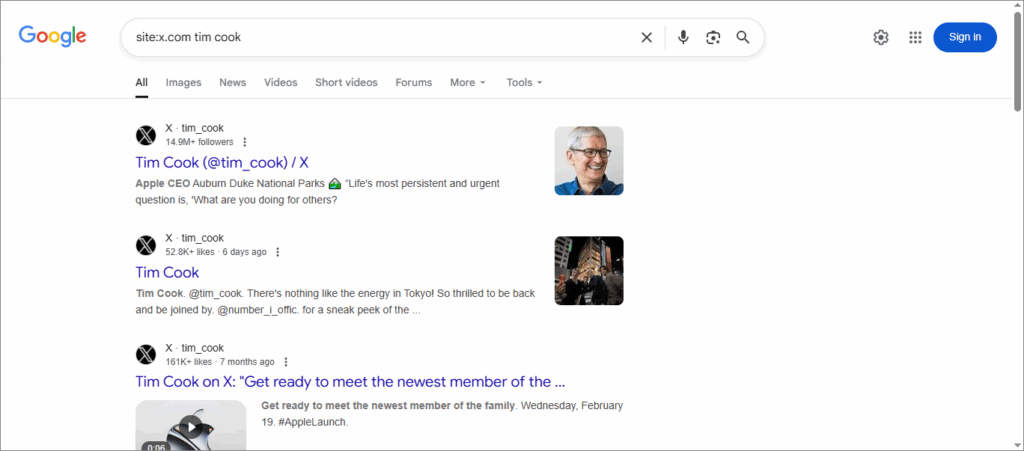Switch to the News tab
This screenshot has height=451, width=1024.
point(232,82)
